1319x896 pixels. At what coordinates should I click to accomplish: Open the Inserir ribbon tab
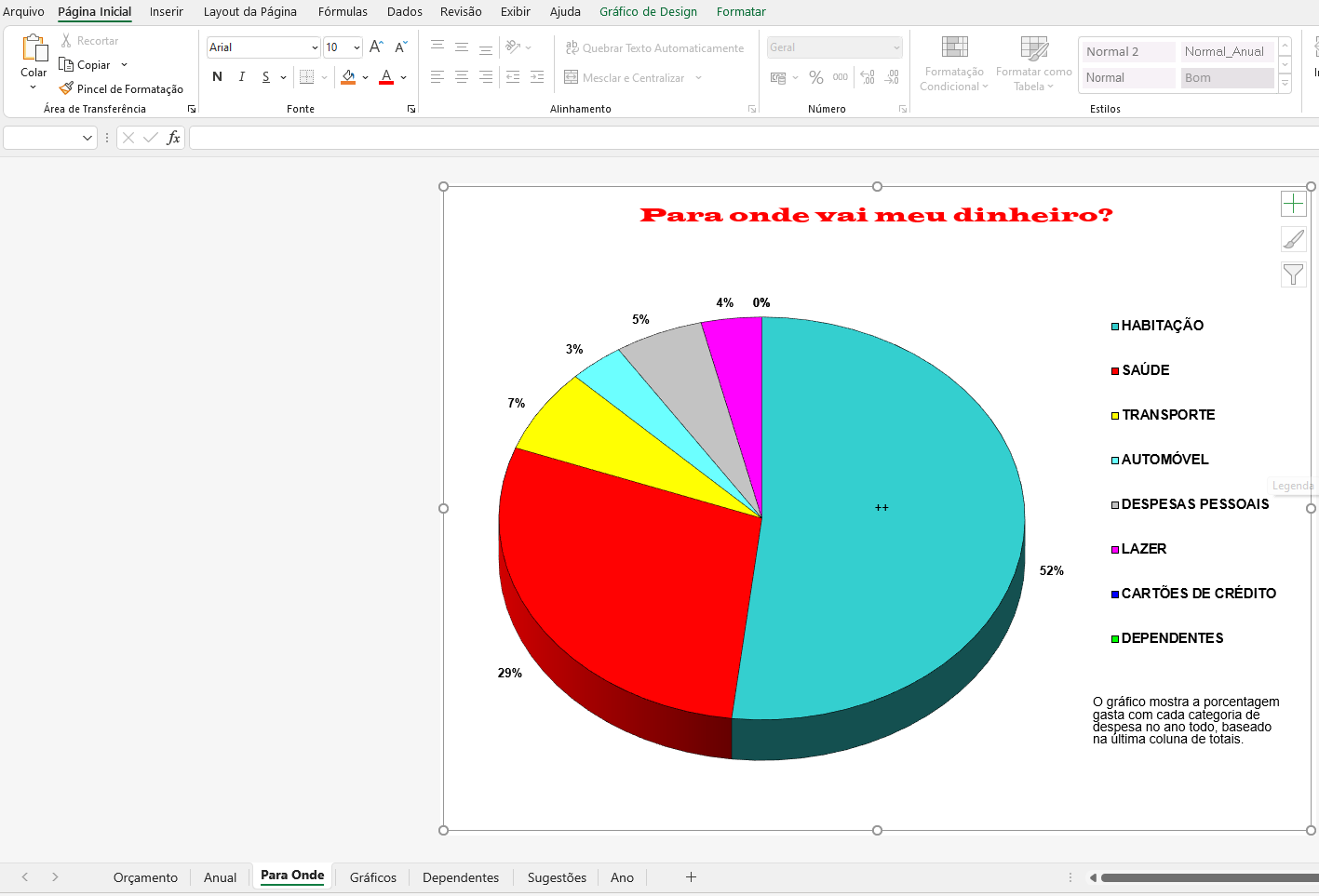(166, 12)
